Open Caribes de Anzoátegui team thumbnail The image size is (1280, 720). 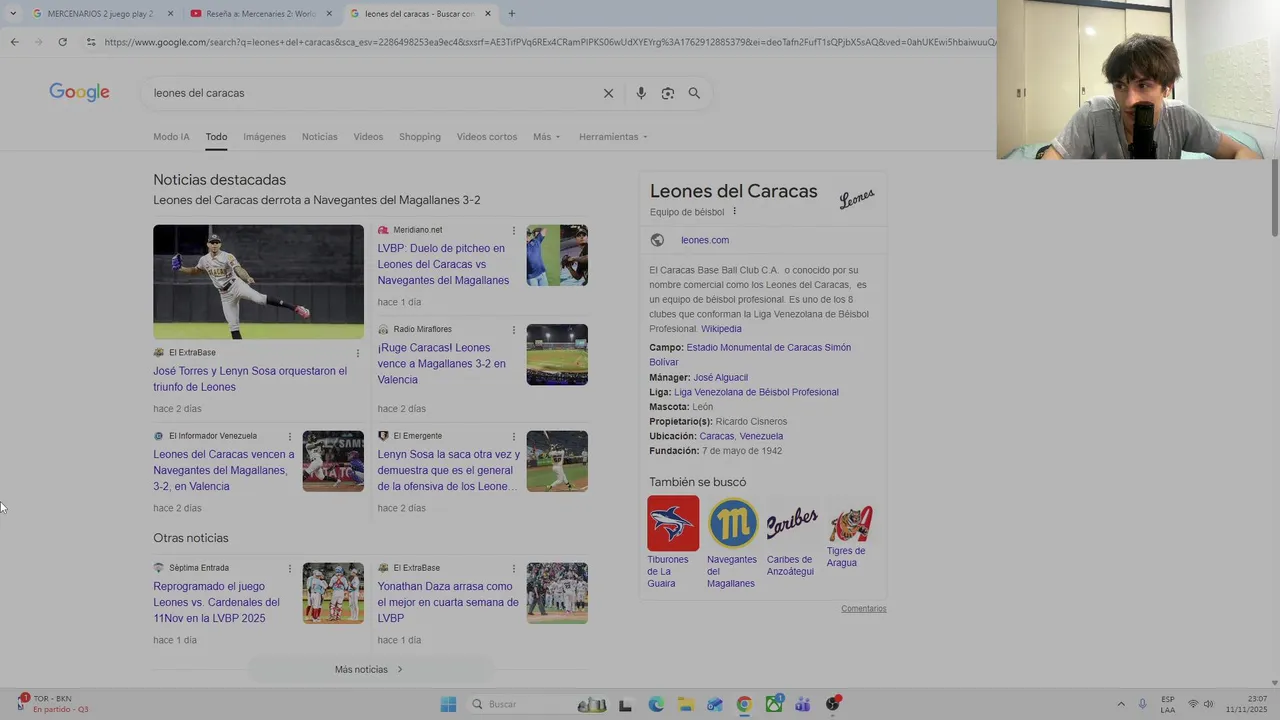coord(792,523)
